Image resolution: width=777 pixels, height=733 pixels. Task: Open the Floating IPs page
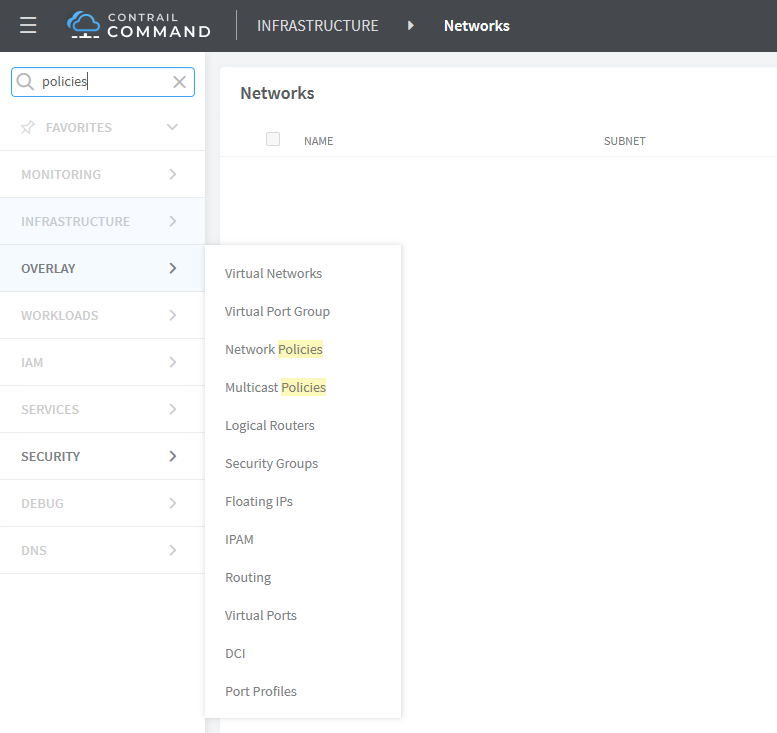(x=258, y=501)
